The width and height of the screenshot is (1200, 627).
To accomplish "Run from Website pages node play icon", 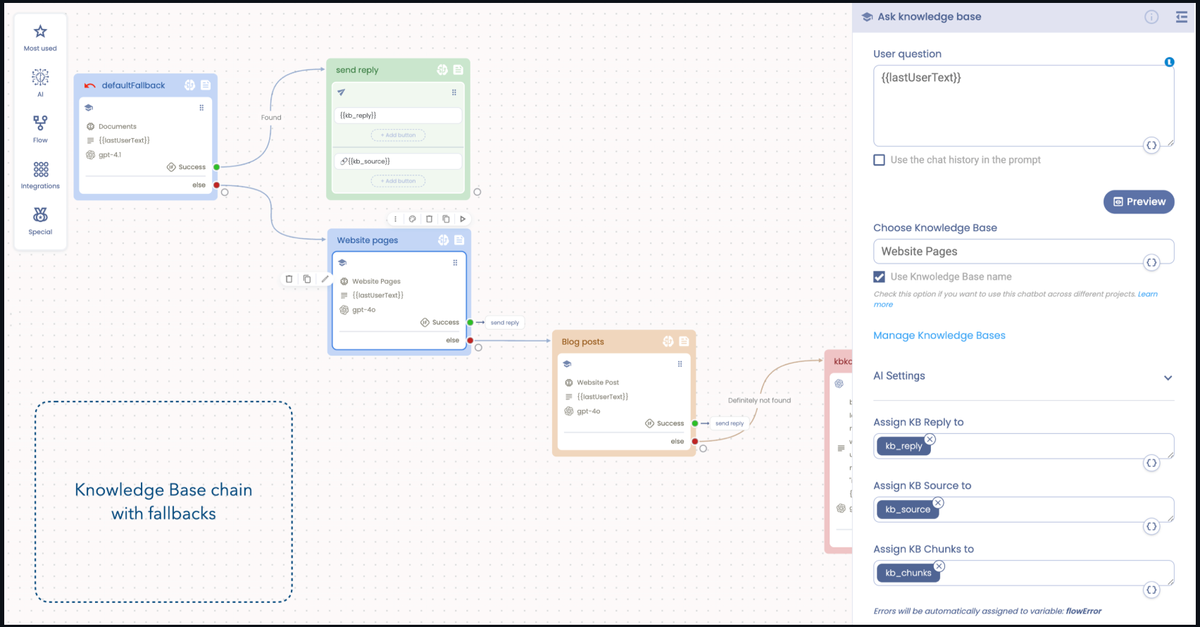I will coord(462,219).
